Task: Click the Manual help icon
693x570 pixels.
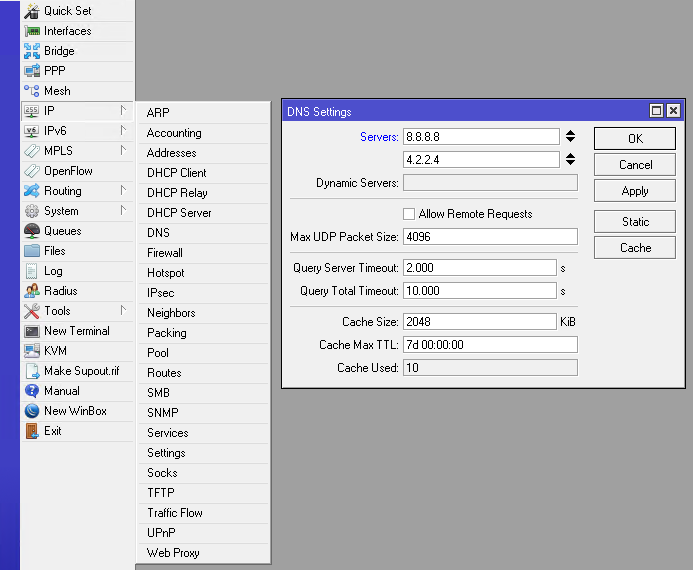Action: click(x=32, y=391)
